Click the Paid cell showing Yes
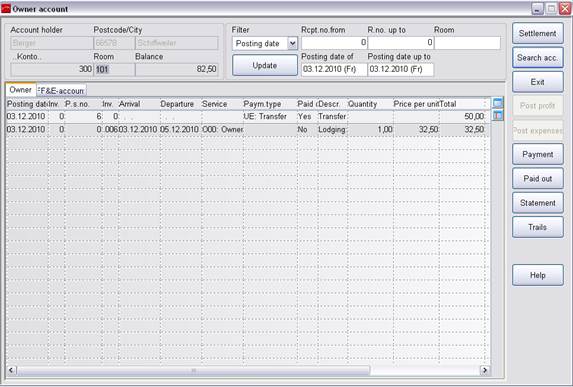Image resolution: width=573 pixels, height=387 pixels. coord(307,117)
